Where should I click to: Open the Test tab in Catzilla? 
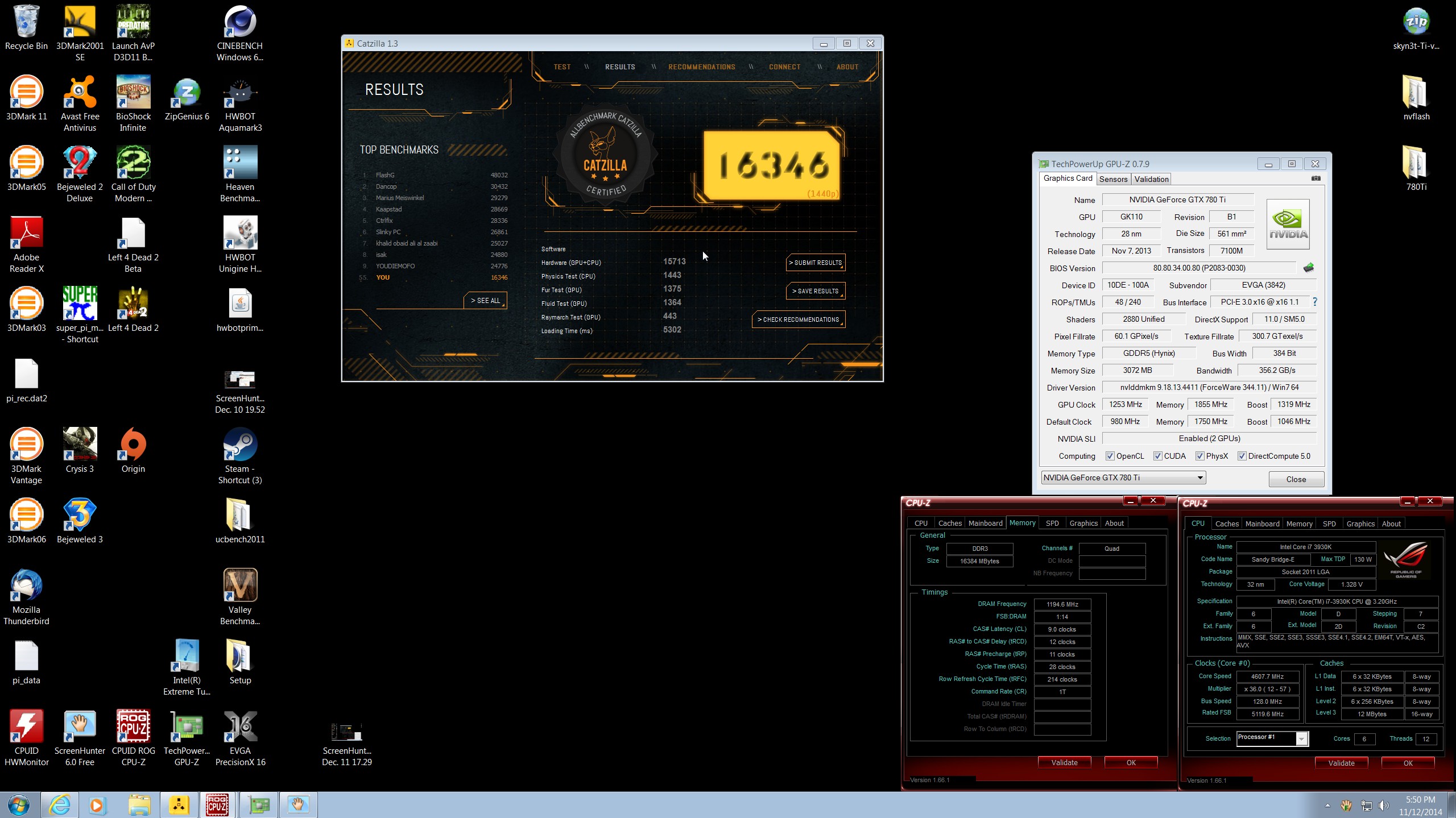[x=562, y=67]
